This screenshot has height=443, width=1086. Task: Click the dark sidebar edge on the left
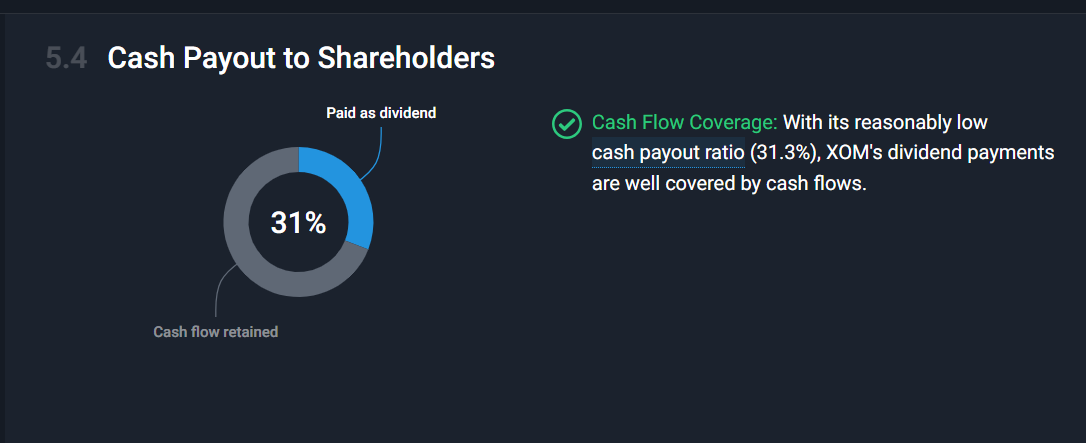pyautogui.click(x=2, y=228)
